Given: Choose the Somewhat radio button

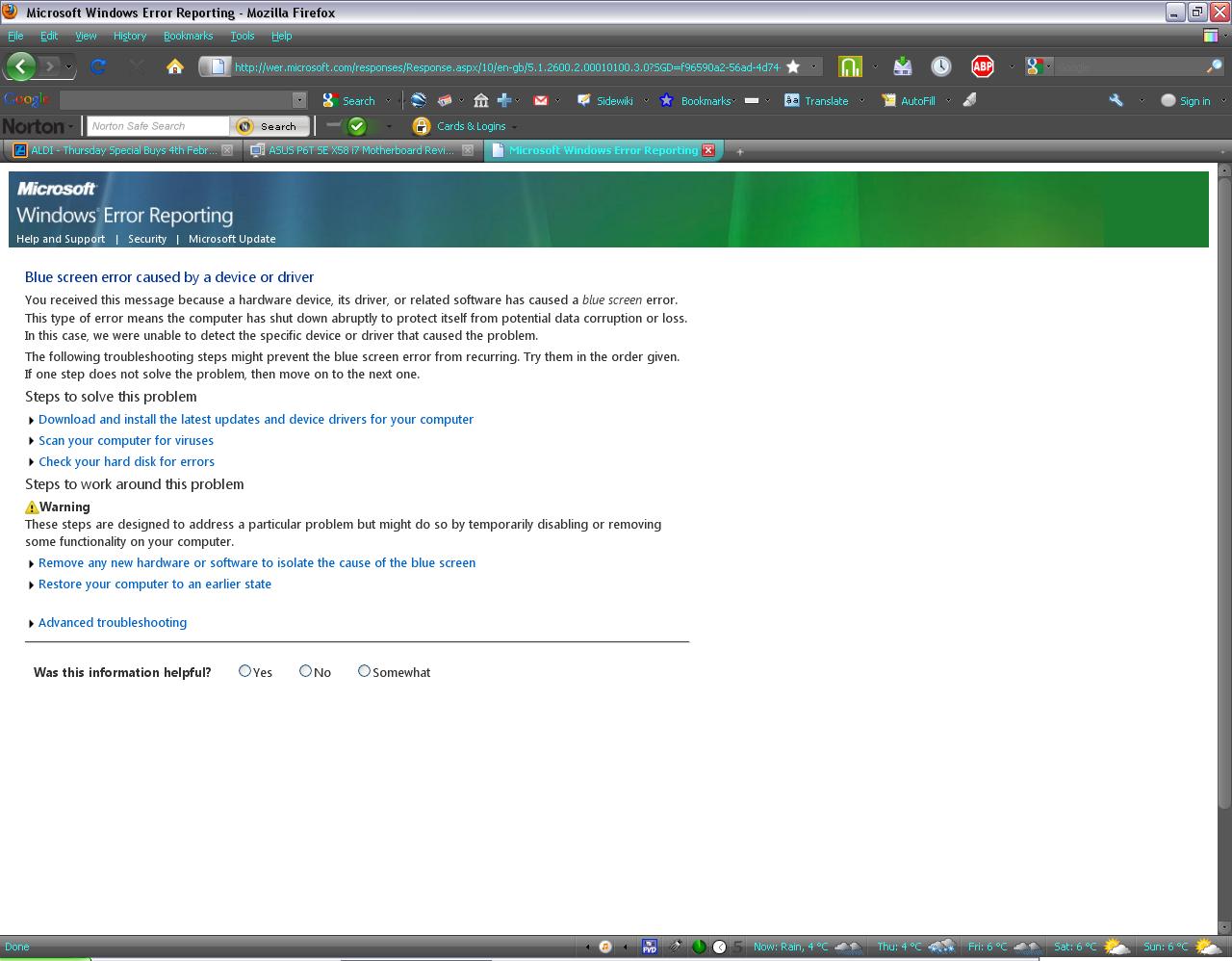Looking at the screenshot, I should [364, 671].
